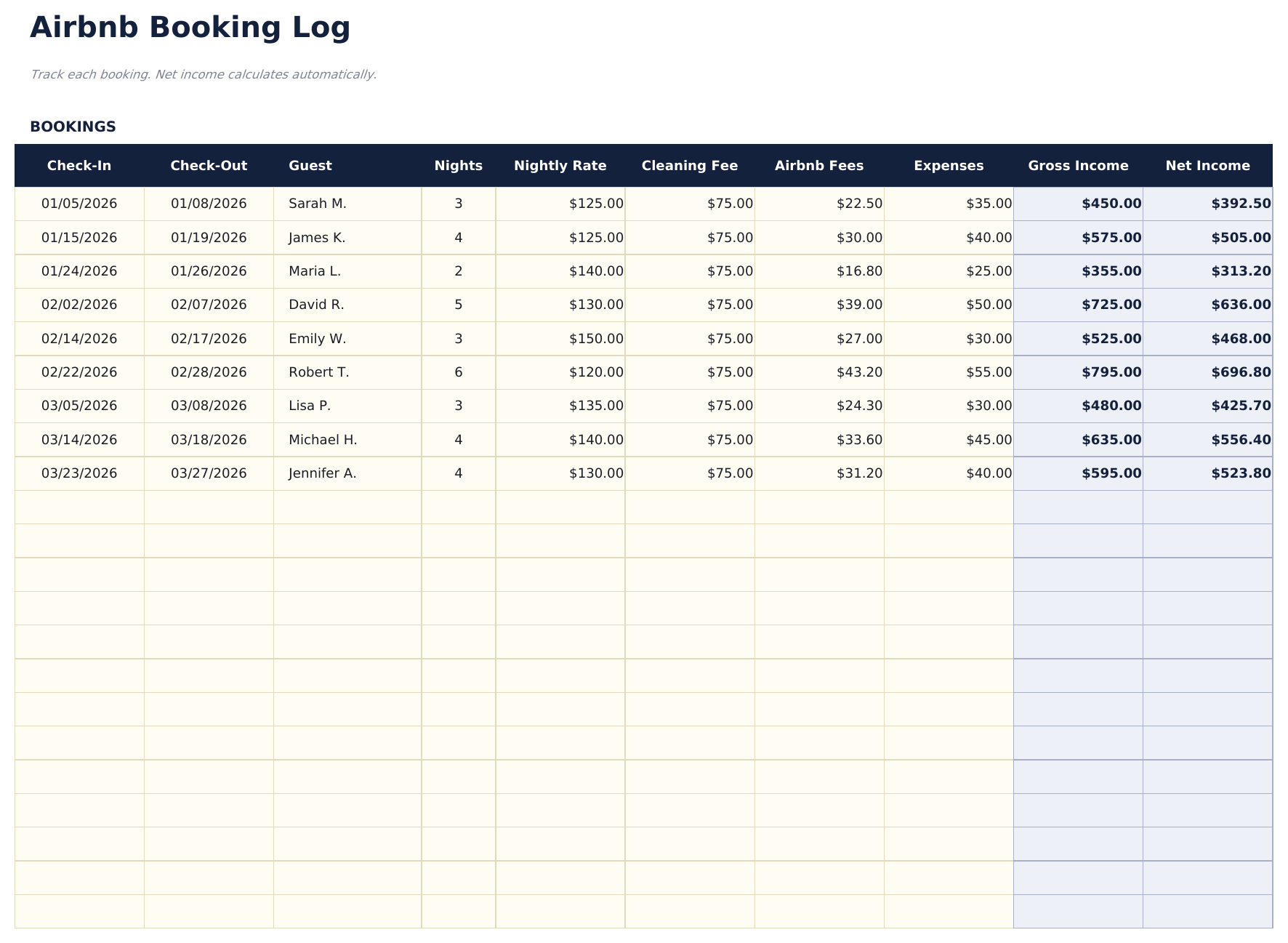
Task: Select the Airbnb Fees column header
Action: 819,165
